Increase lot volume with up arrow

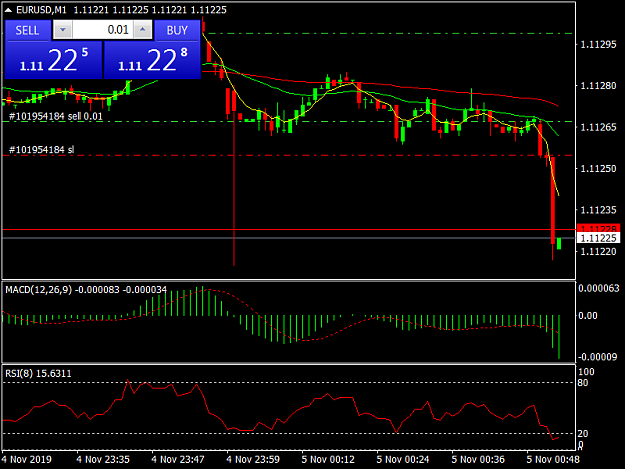point(143,30)
